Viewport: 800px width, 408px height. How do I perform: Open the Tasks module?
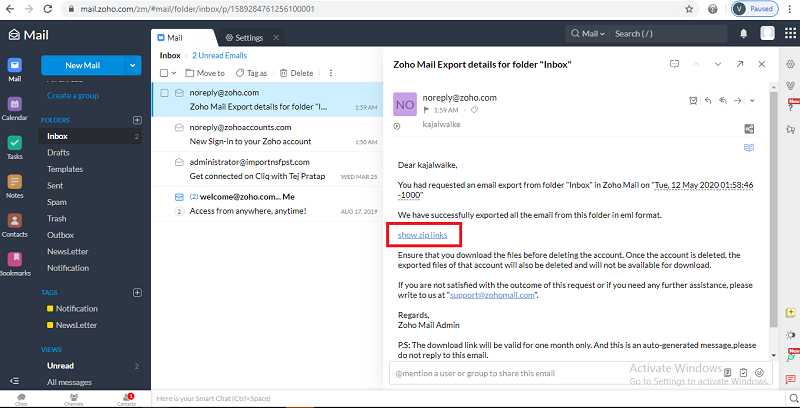pyautogui.click(x=15, y=147)
